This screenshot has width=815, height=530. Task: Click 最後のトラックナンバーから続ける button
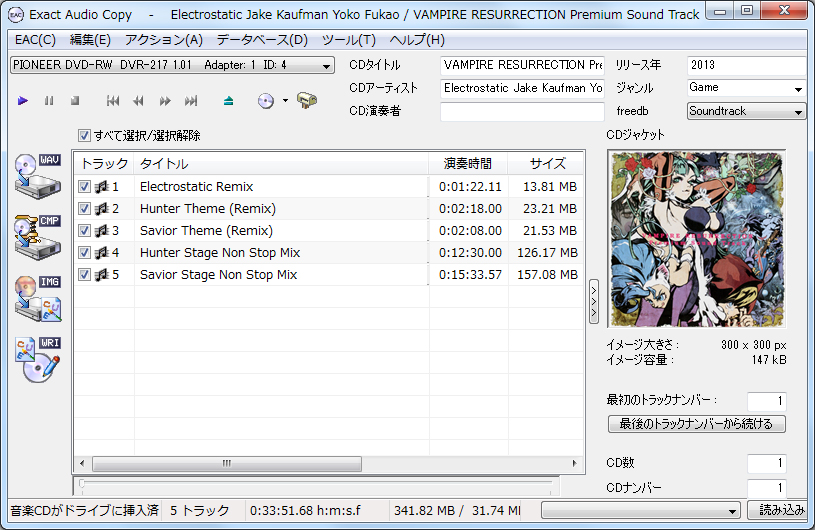click(696, 424)
